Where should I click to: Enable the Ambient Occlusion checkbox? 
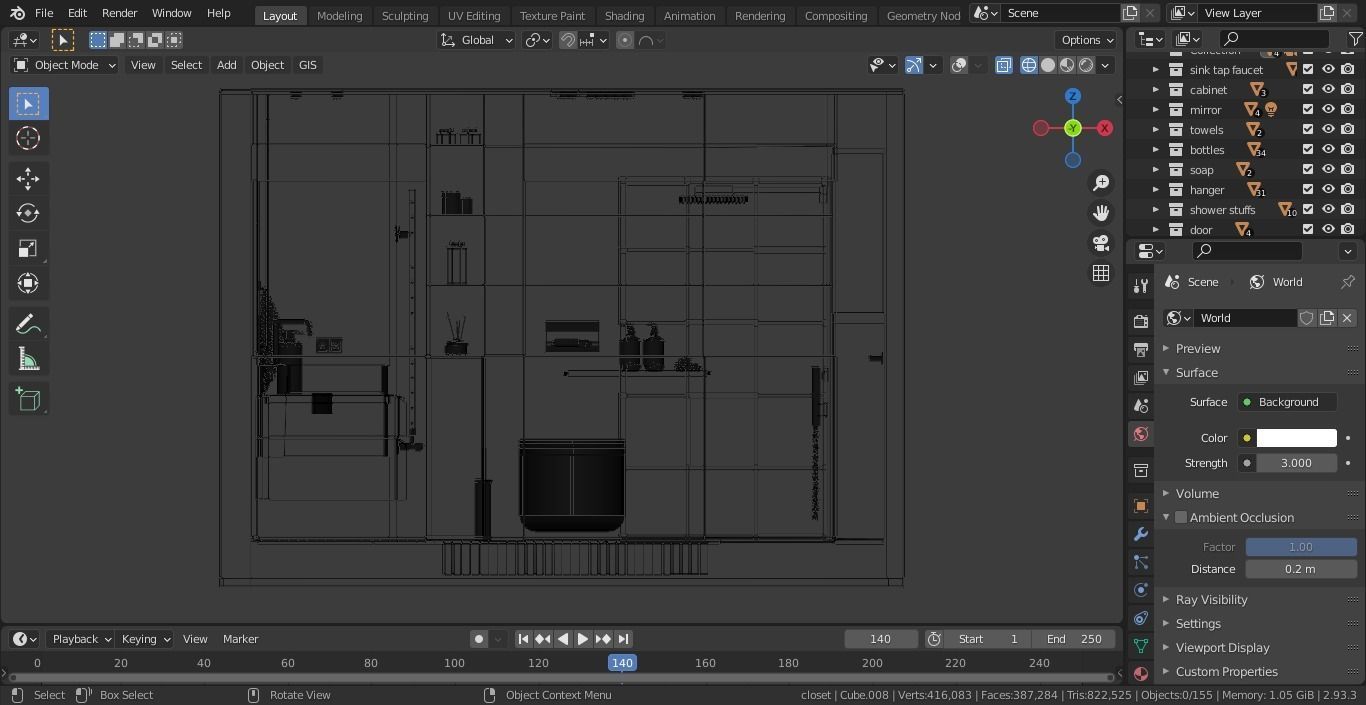point(1181,518)
